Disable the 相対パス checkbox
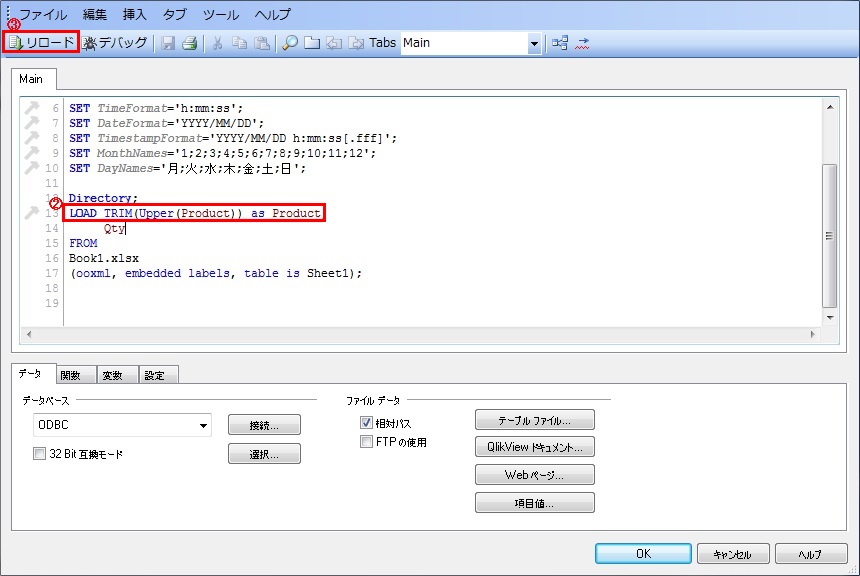This screenshot has width=860, height=576. point(367,421)
